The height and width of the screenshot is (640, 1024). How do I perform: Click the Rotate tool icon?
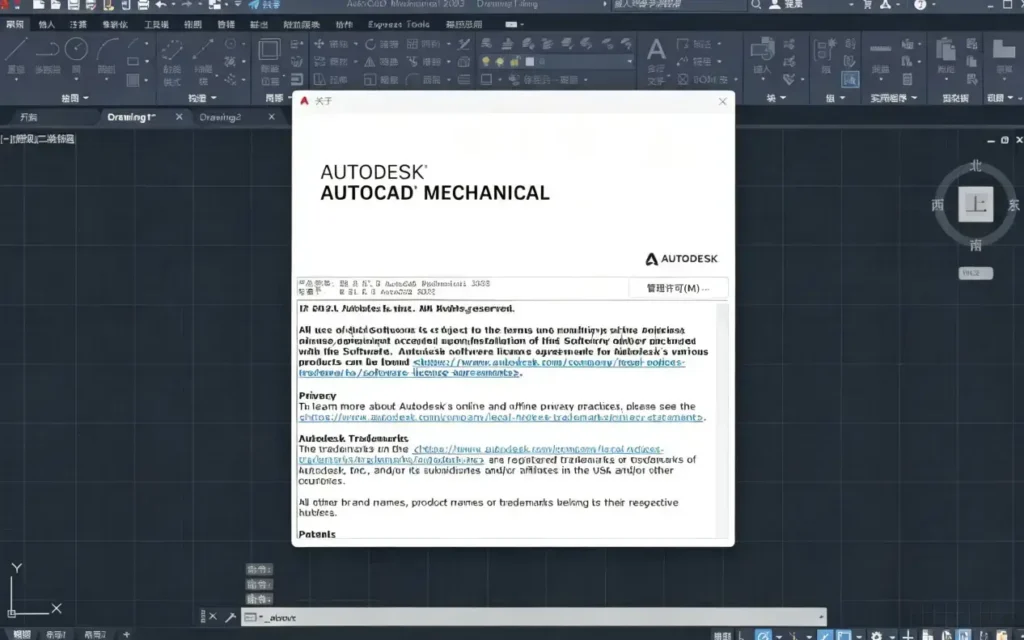point(370,44)
